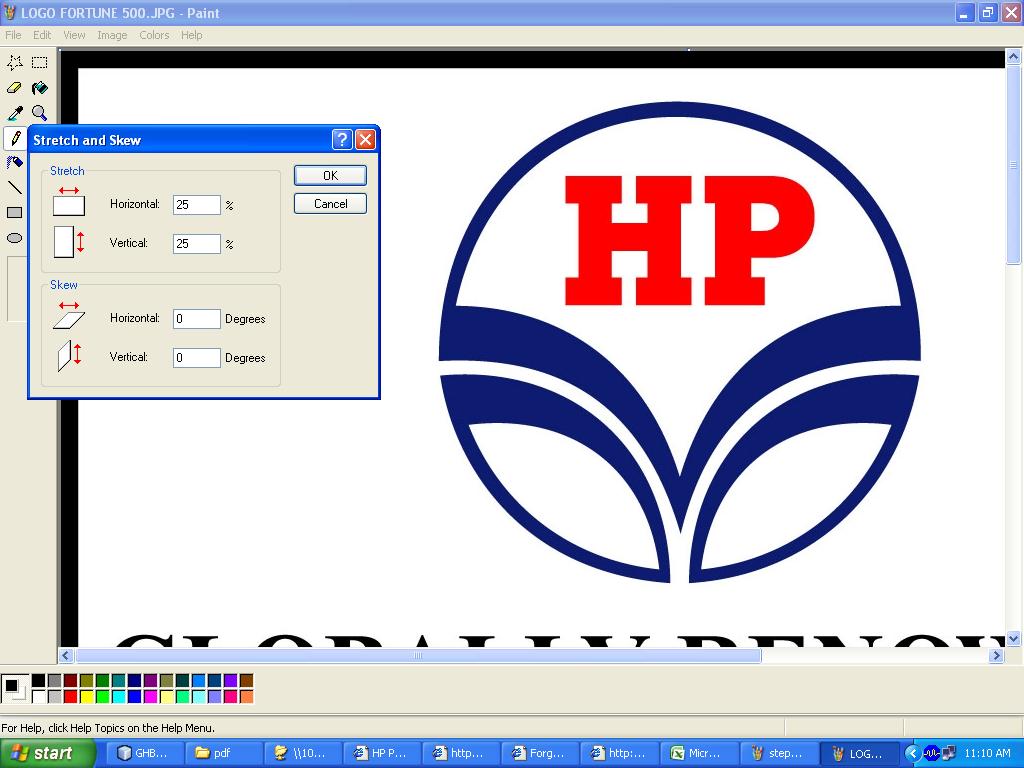Screen dimensions: 1024x768
Task: Choose the Airbrush tool
Action: 14,163
